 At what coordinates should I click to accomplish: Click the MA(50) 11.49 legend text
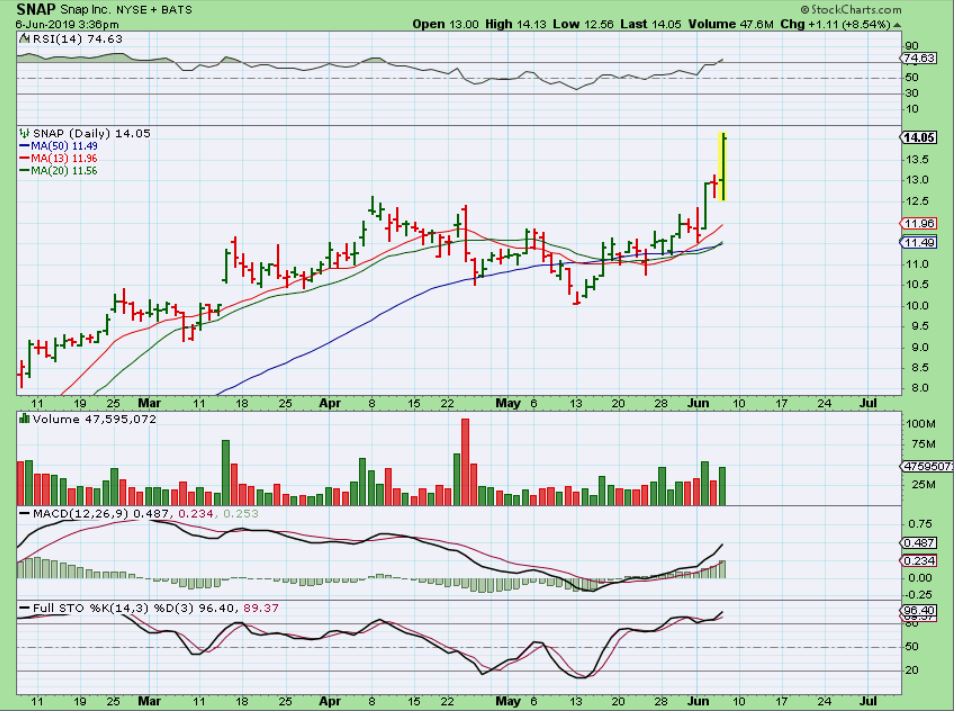coord(64,146)
